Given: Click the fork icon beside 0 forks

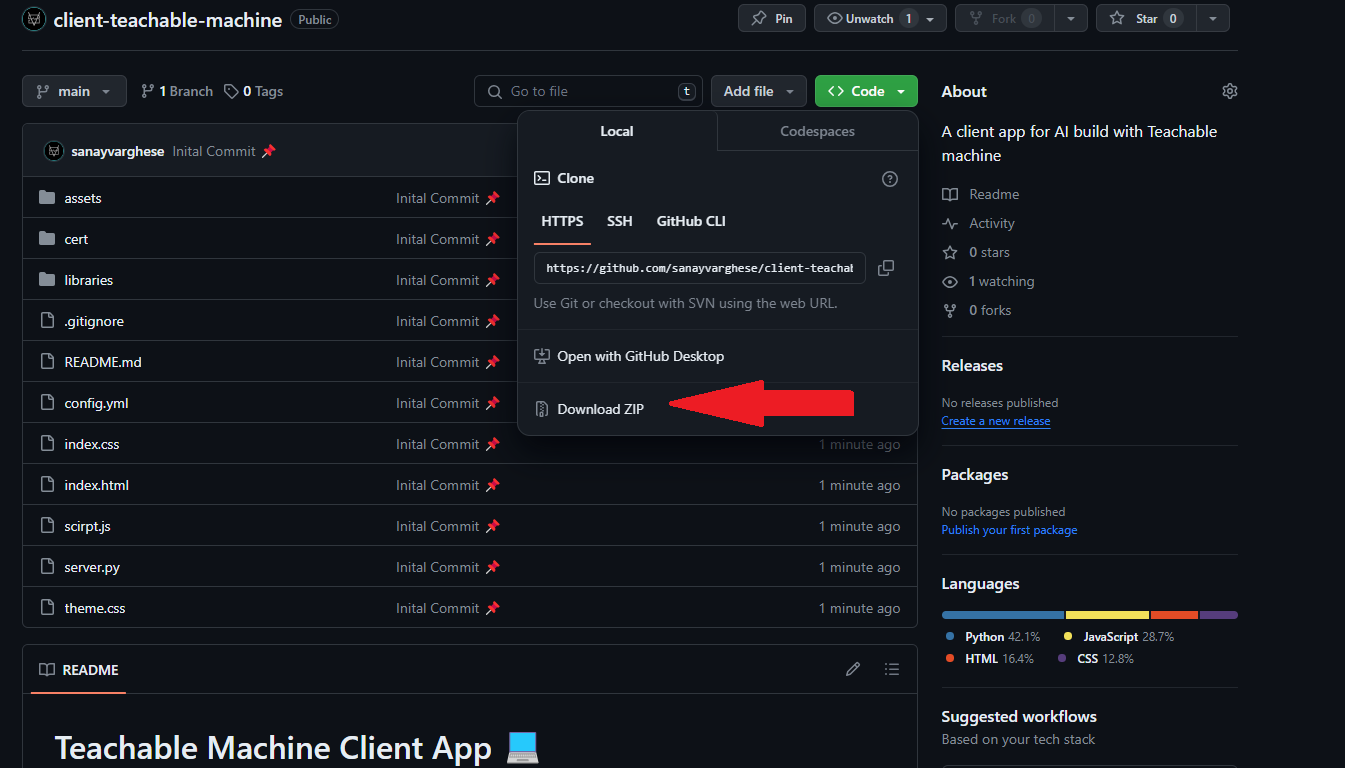Looking at the screenshot, I should click(x=950, y=310).
